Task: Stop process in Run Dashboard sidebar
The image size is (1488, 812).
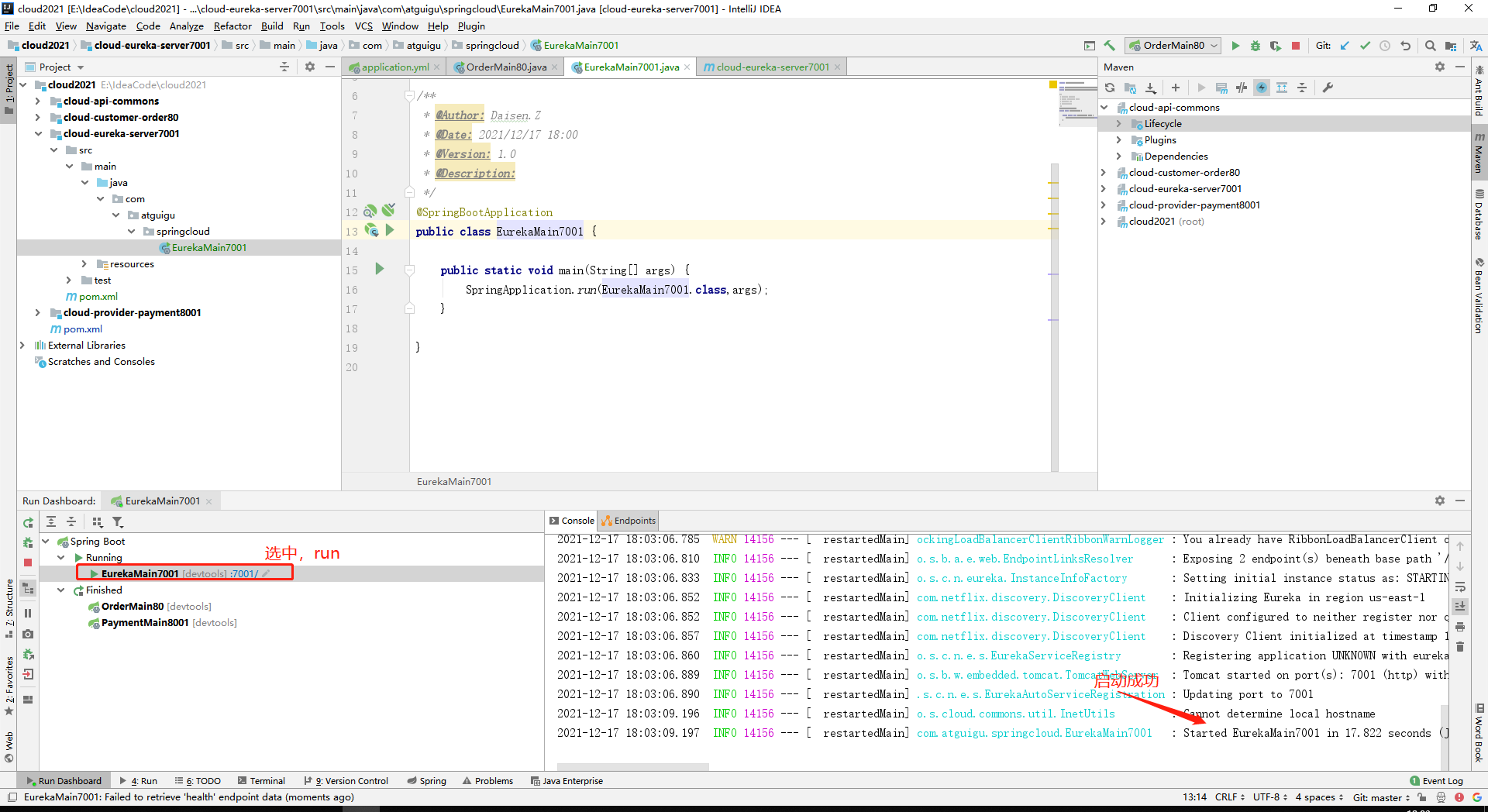Action: 28,563
